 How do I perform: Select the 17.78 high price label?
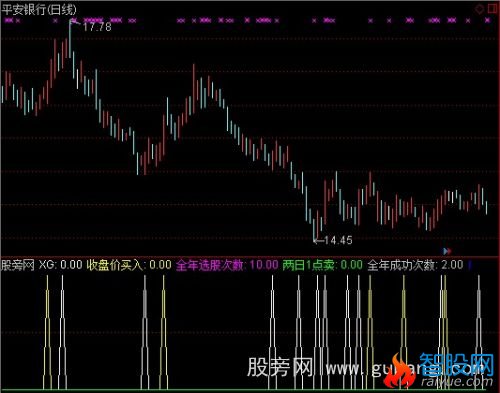pos(97,27)
